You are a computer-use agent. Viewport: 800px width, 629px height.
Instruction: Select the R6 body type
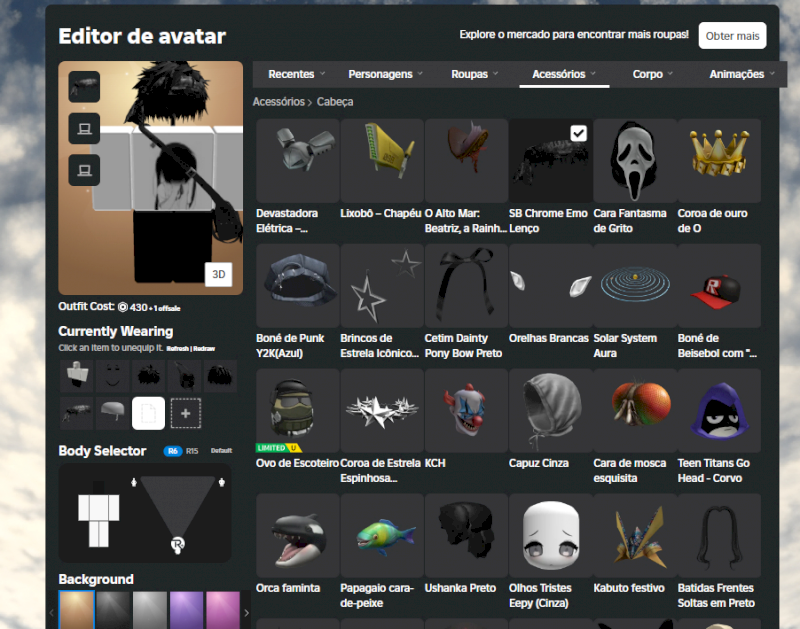172,451
